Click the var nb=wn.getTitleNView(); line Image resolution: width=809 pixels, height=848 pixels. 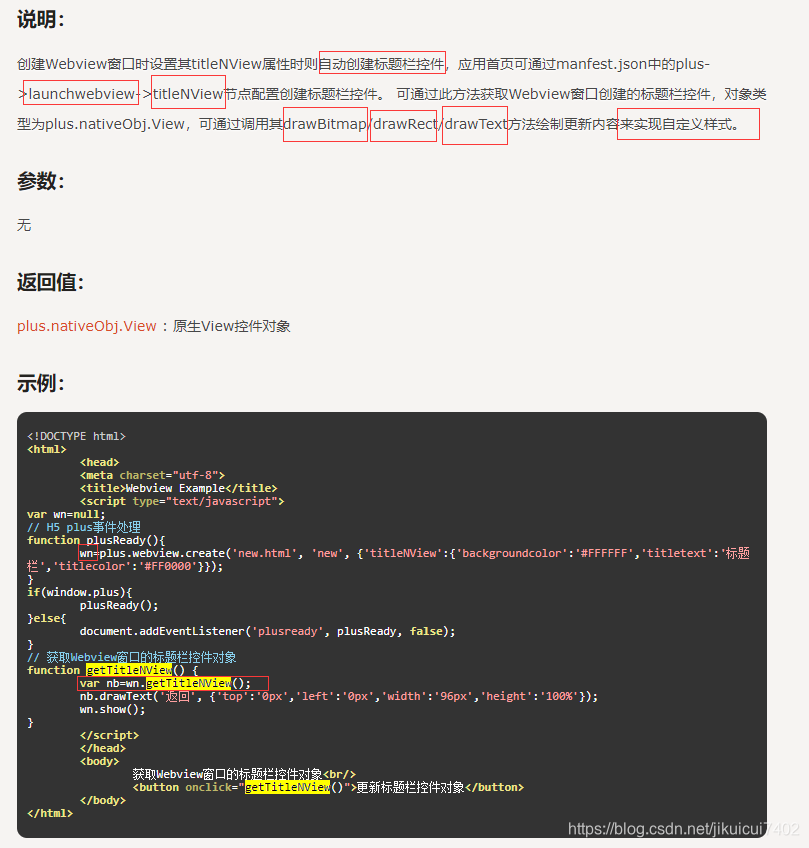pos(165,683)
